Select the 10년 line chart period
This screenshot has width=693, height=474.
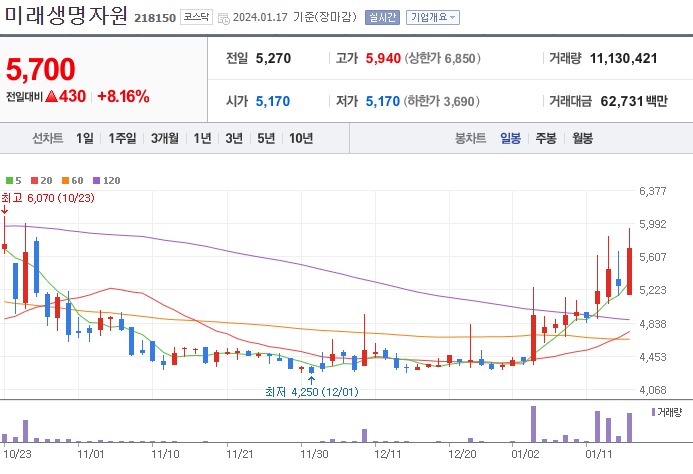pyautogui.click(x=301, y=138)
